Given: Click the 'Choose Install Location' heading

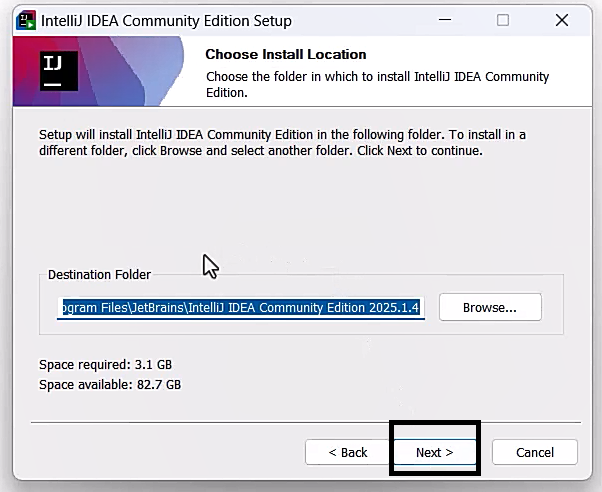Looking at the screenshot, I should click(286, 54).
